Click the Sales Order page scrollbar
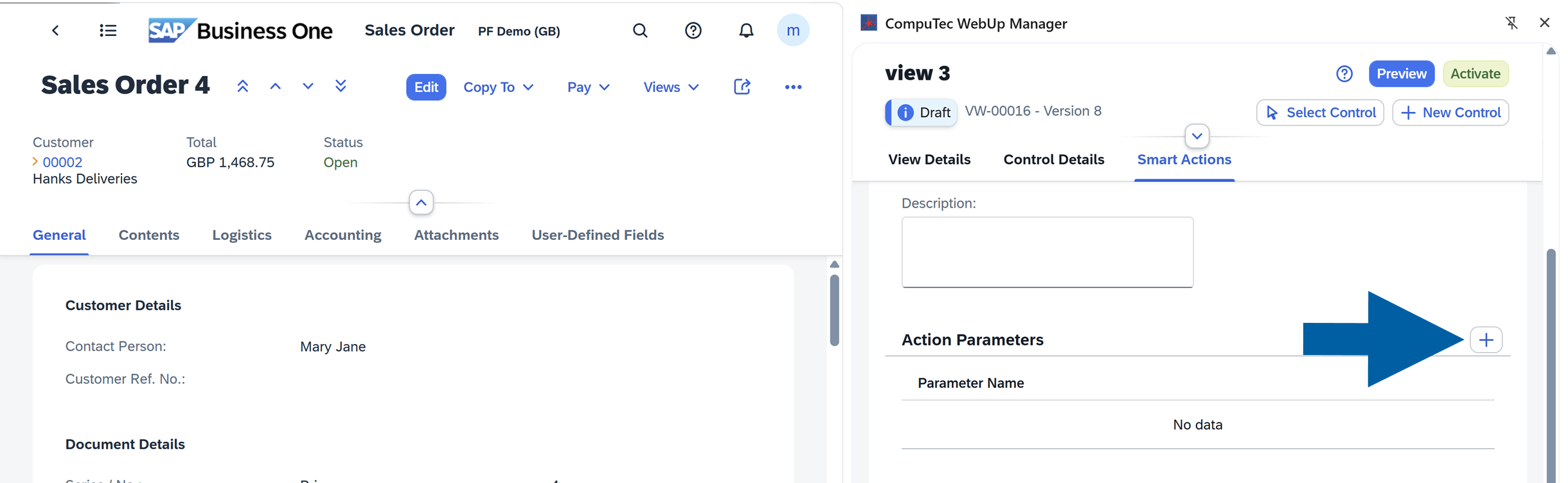Screen dimensions: 1568x483 tap(834, 310)
